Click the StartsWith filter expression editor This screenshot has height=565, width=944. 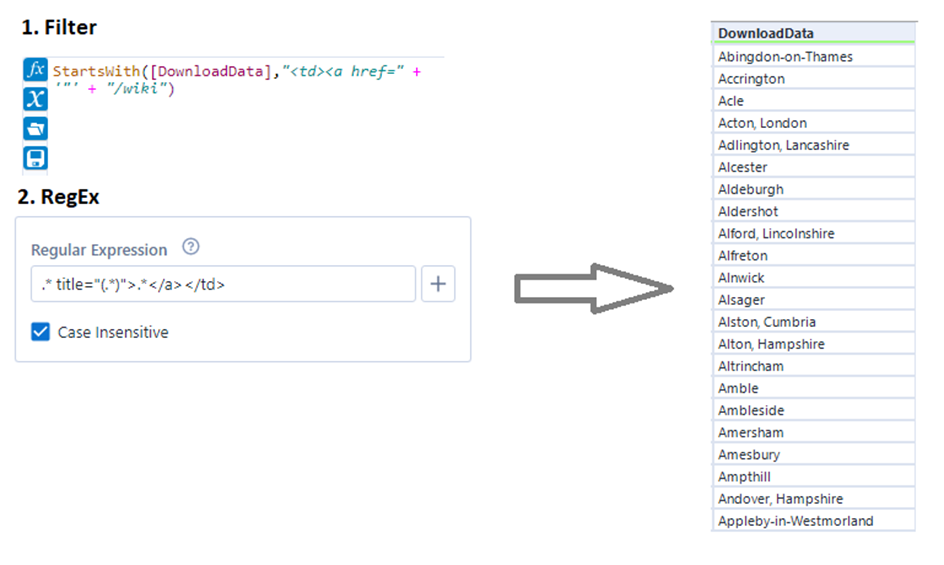tap(240, 81)
